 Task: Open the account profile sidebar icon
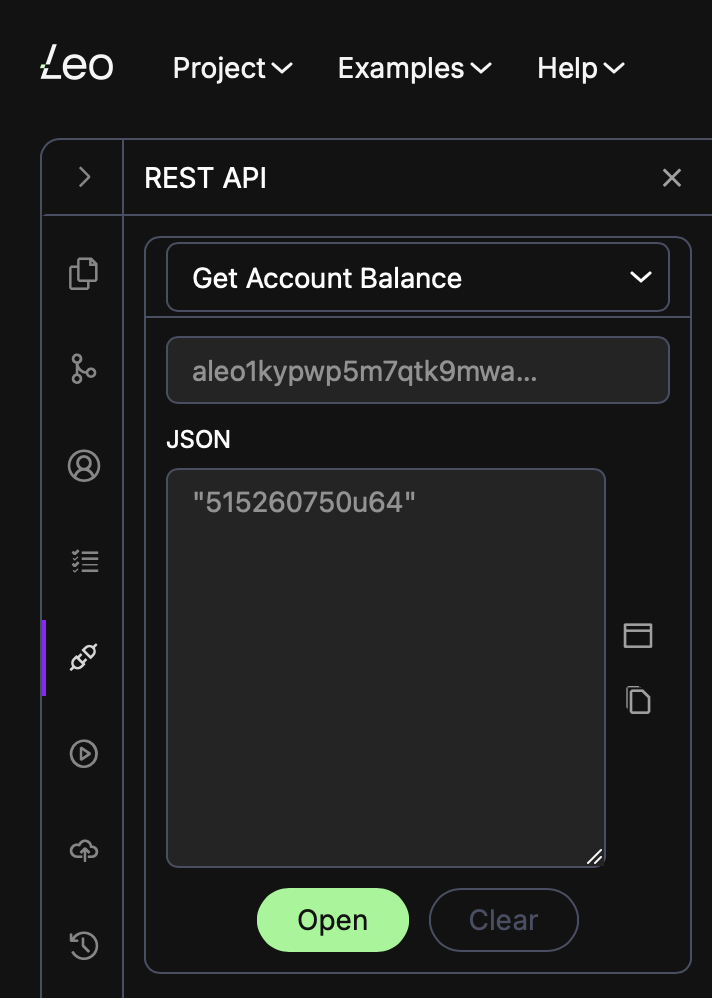pos(84,465)
